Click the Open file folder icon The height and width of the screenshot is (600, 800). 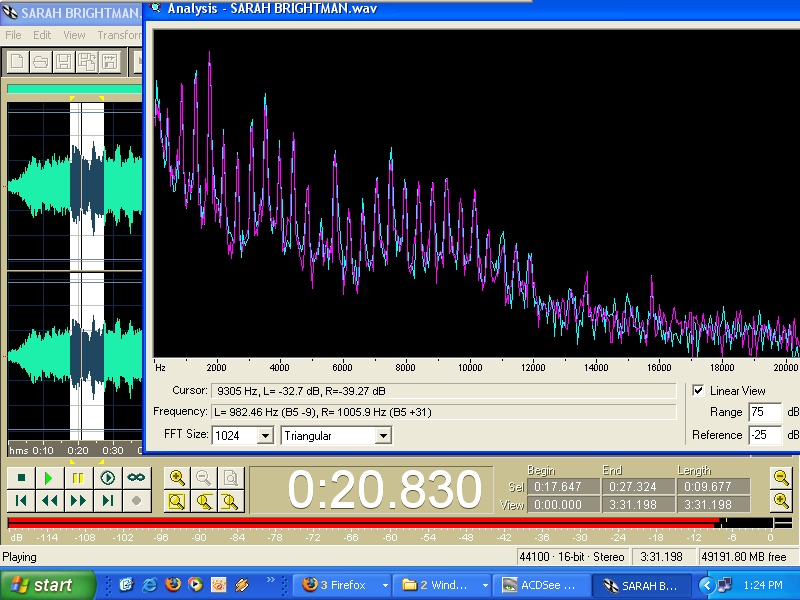(41, 62)
